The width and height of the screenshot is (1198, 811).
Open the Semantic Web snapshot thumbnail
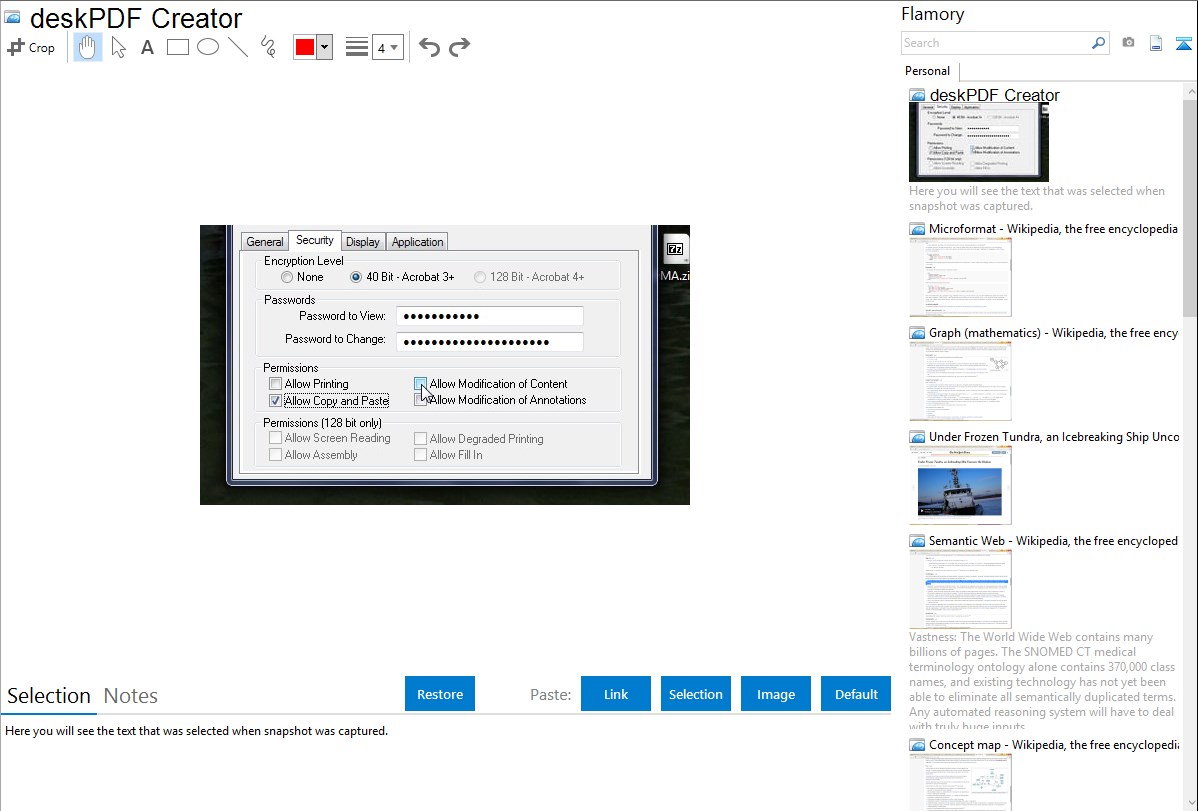tap(960, 589)
